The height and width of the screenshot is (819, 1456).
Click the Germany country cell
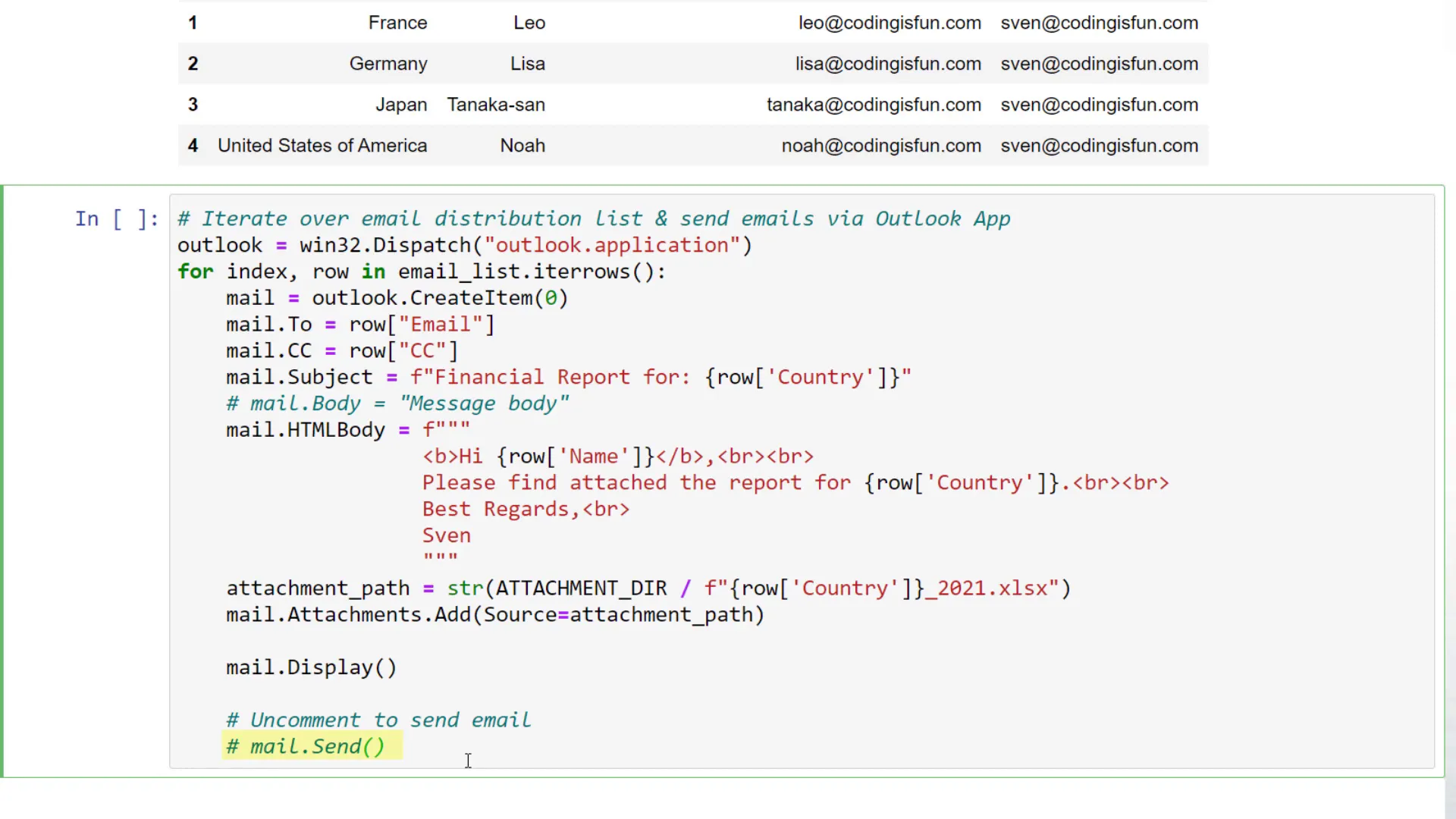(x=388, y=64)
